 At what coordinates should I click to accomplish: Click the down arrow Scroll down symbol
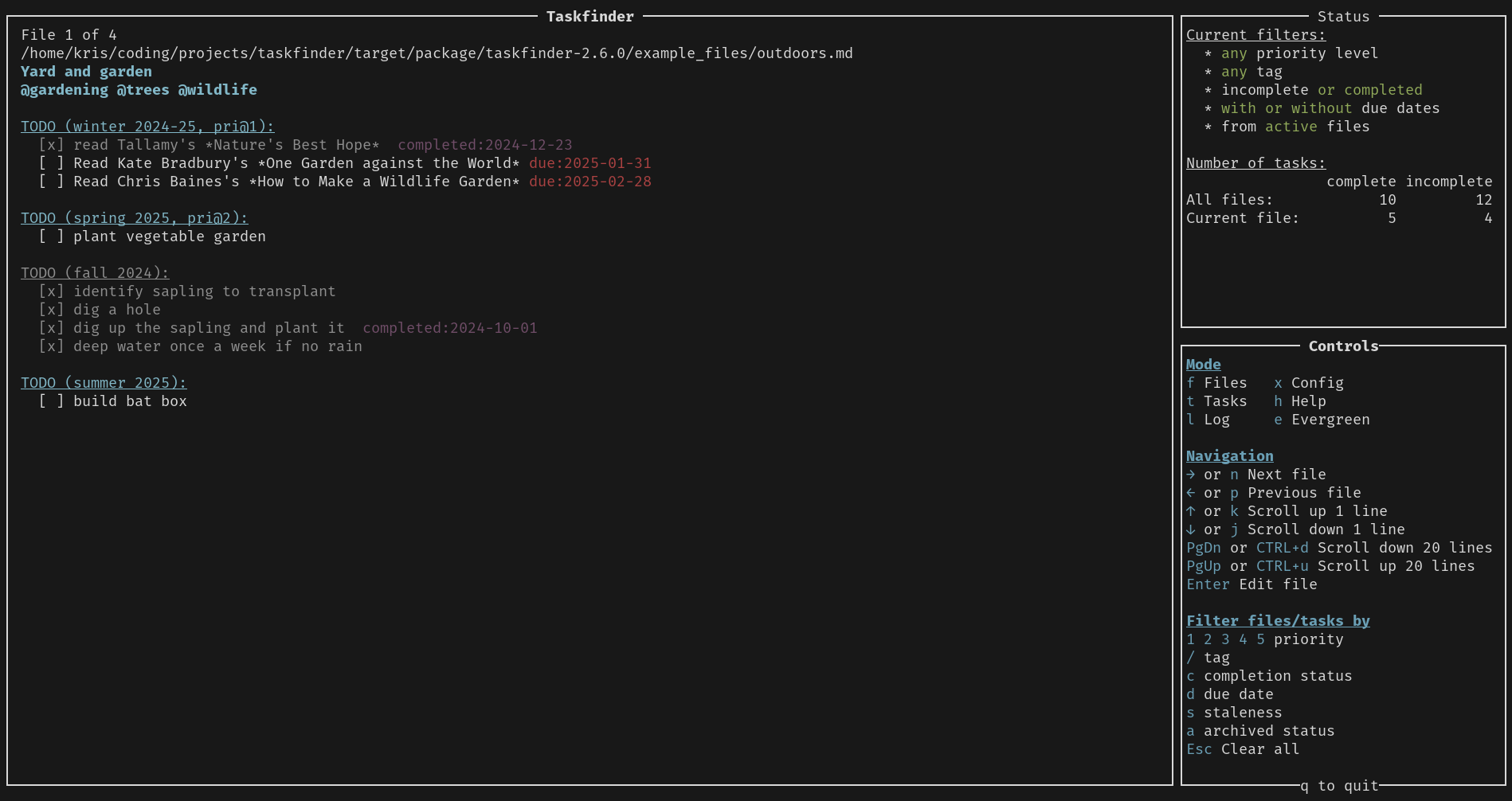point(1190,529)
